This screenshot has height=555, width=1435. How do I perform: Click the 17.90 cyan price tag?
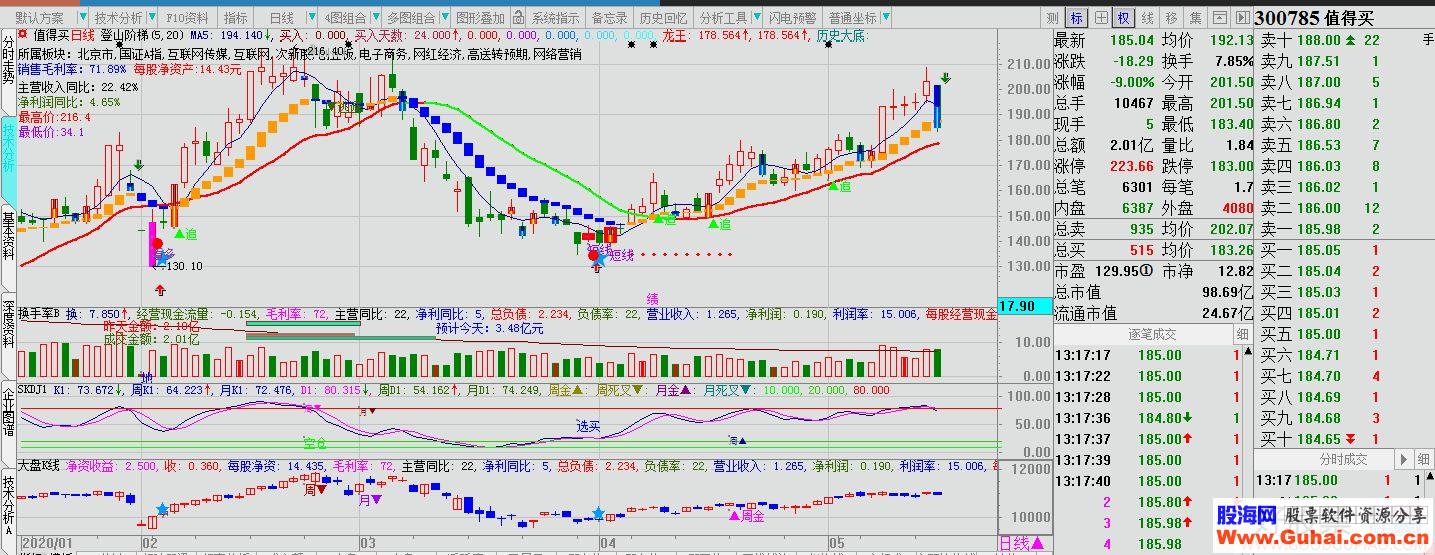click(1024, 306)
